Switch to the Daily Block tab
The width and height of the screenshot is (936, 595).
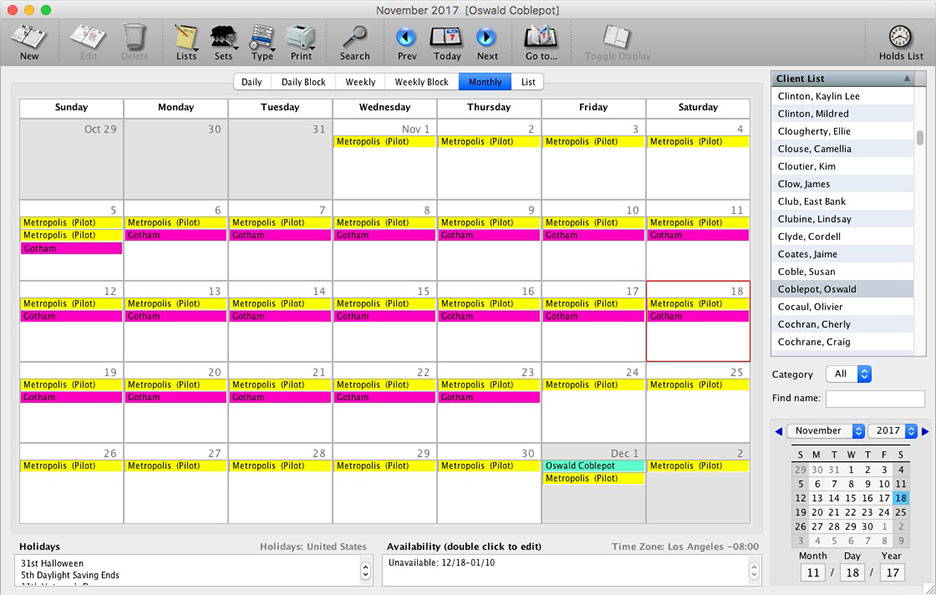pos(303,82)
